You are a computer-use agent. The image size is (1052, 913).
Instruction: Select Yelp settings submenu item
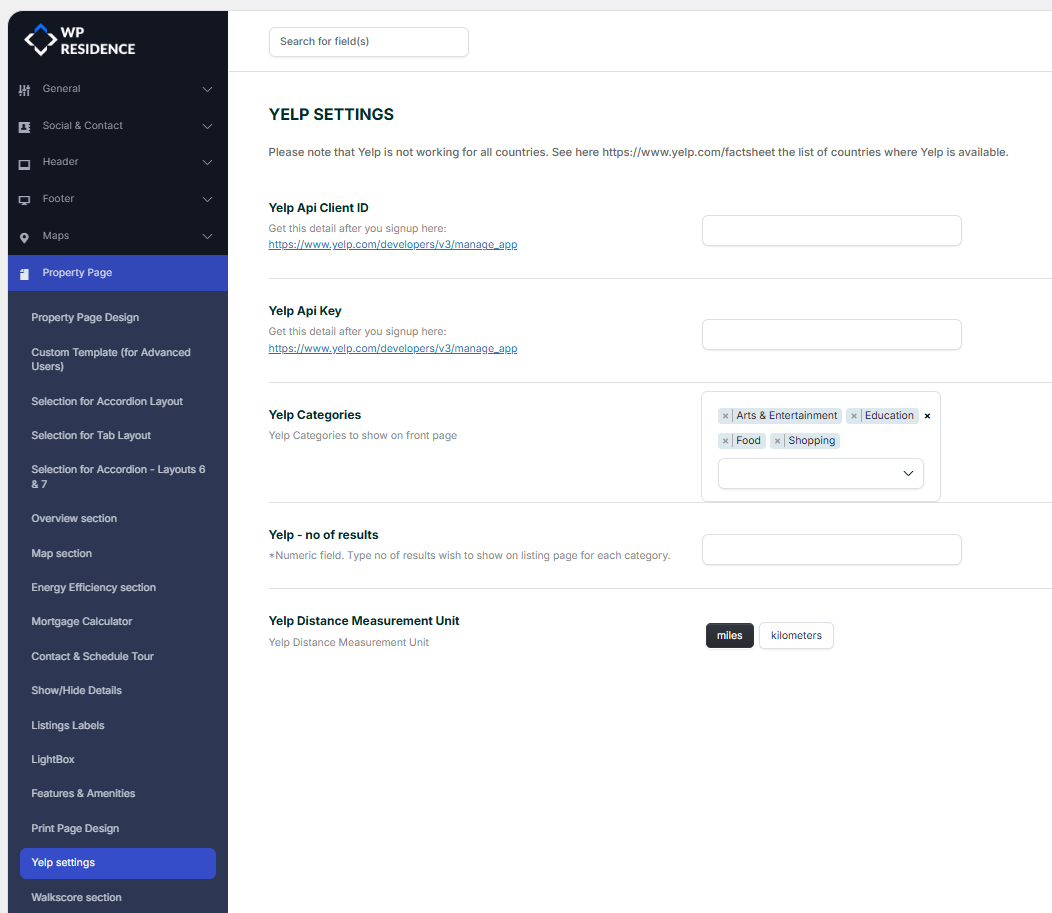pyautogui.click(x=117, y=863)
